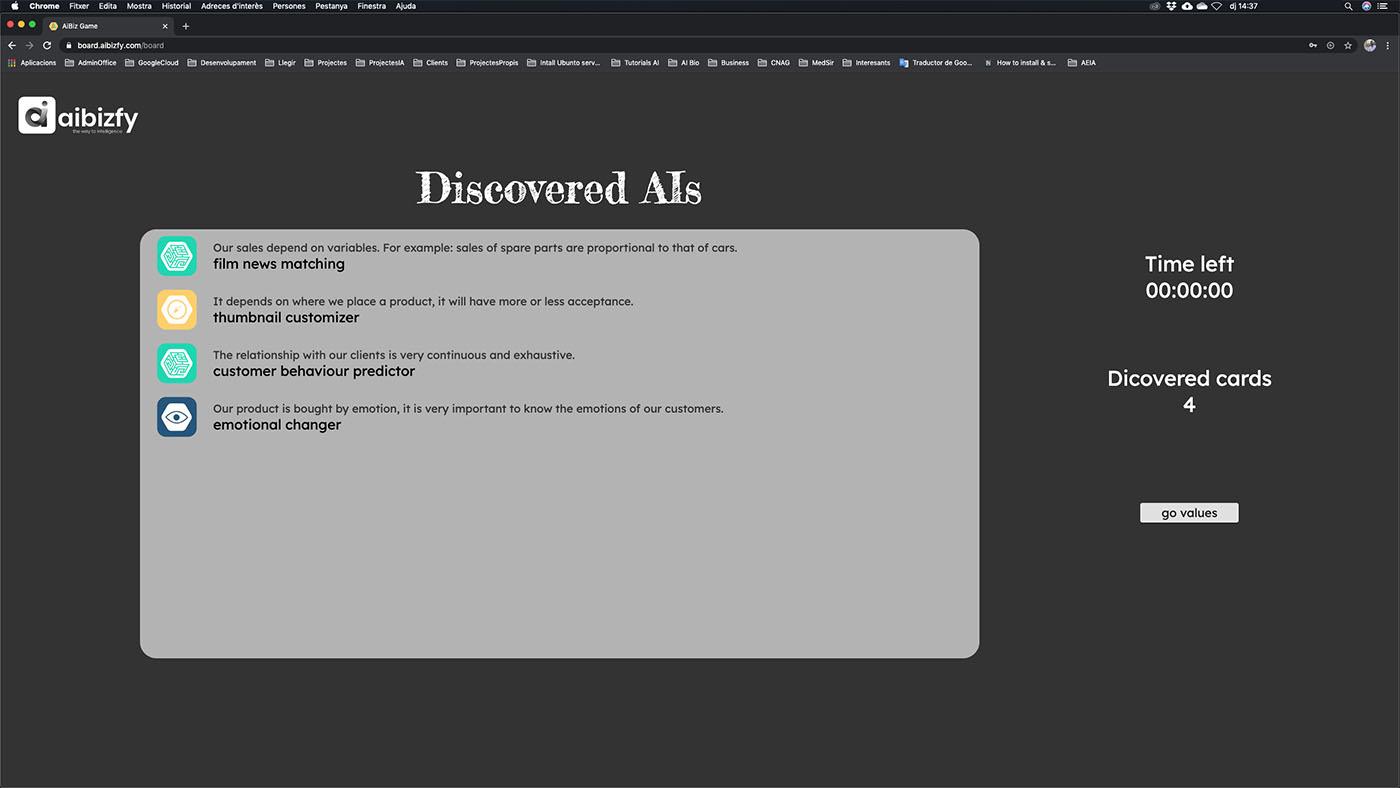Select the AiBiz Game tab
1400x788 pixels.
(x=108, y=26)
